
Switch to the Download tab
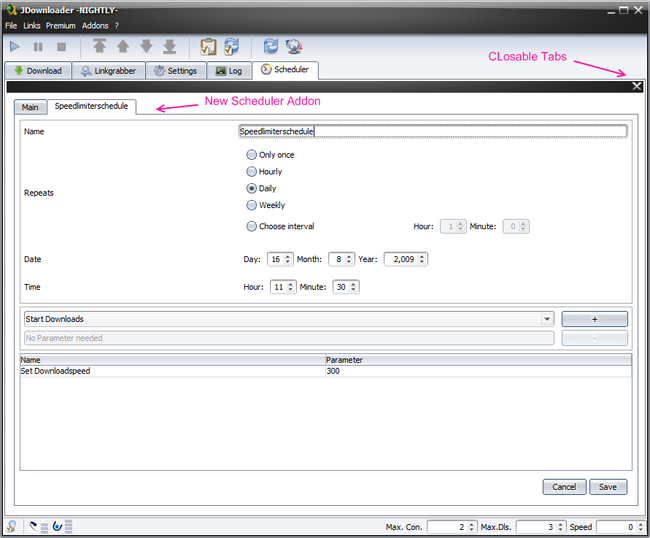pyautogui.click(x=38, y=71)
